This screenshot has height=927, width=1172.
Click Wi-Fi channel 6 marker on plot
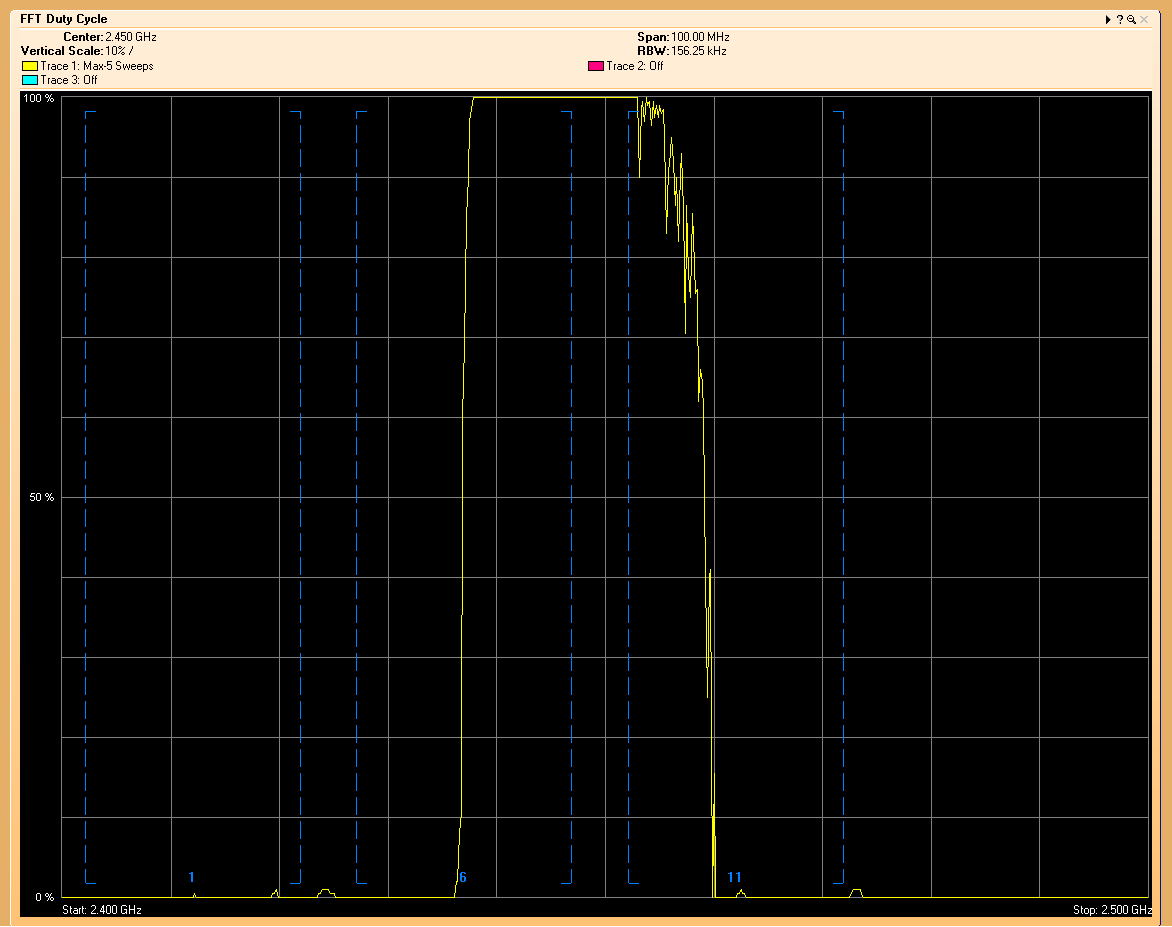462,877
